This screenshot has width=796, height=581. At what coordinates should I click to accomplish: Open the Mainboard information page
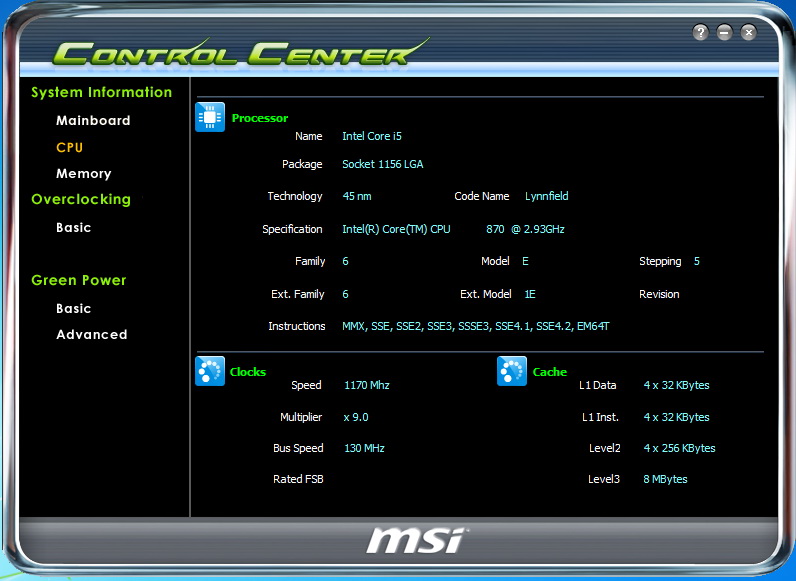pyautogui.click(x=93, y=120)
